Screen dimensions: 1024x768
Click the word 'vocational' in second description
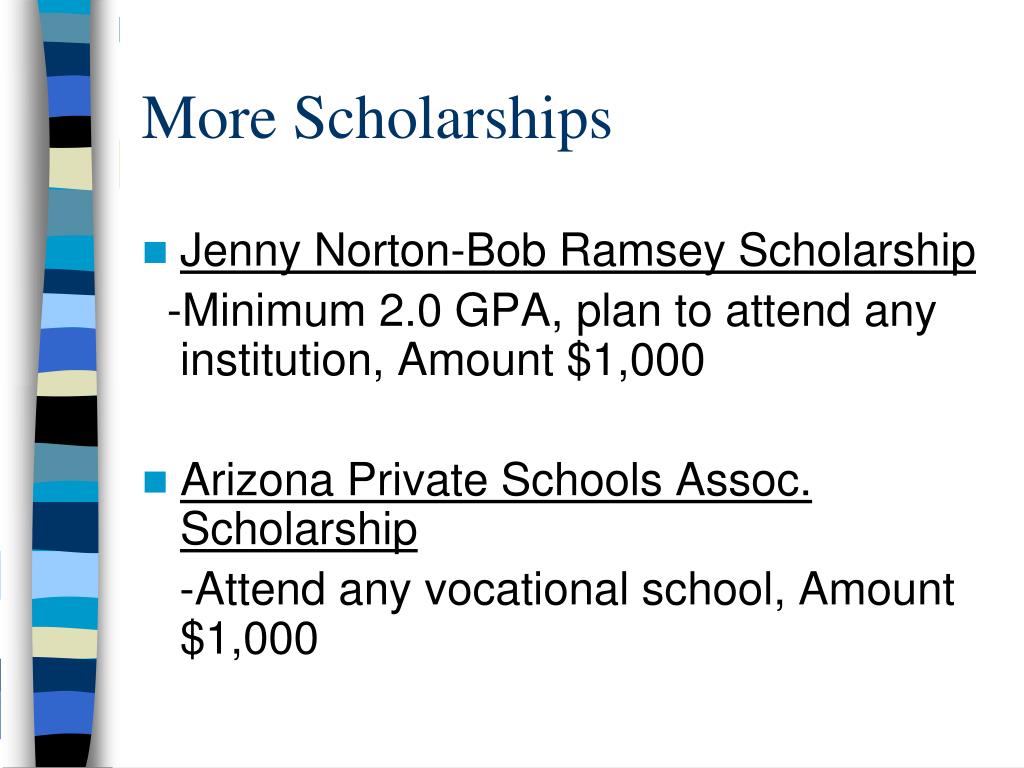[526, 589]
